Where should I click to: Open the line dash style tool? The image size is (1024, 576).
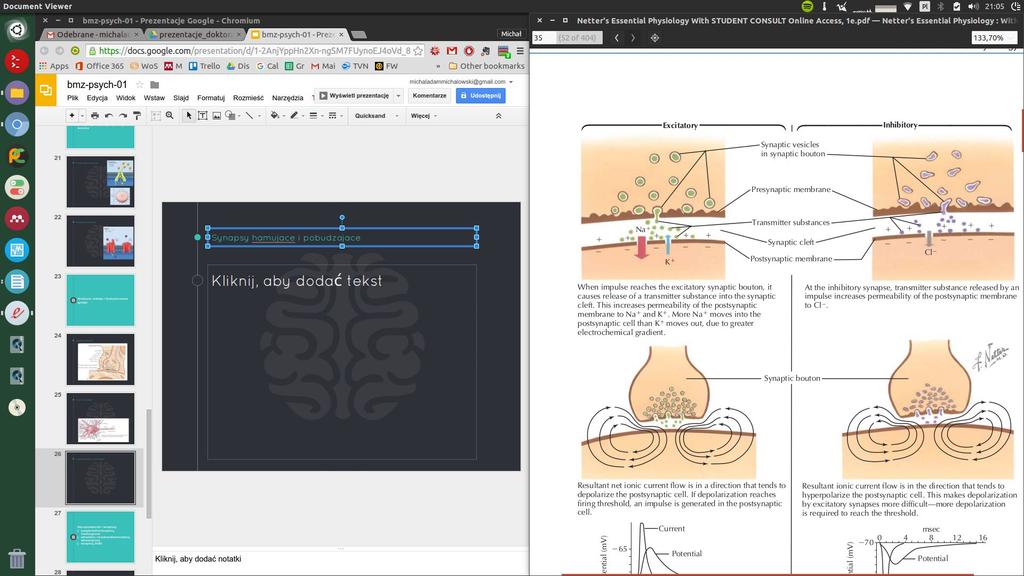coord(332,116)
